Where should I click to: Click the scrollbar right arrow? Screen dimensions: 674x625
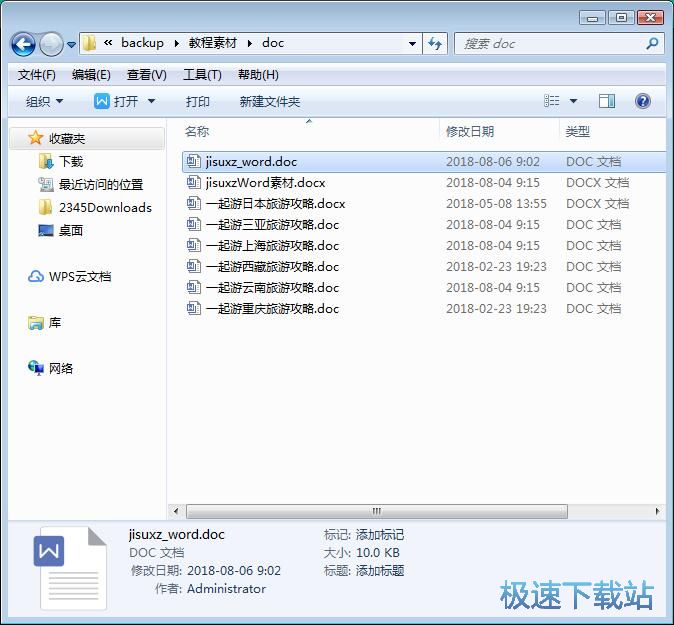click(657, 512)
